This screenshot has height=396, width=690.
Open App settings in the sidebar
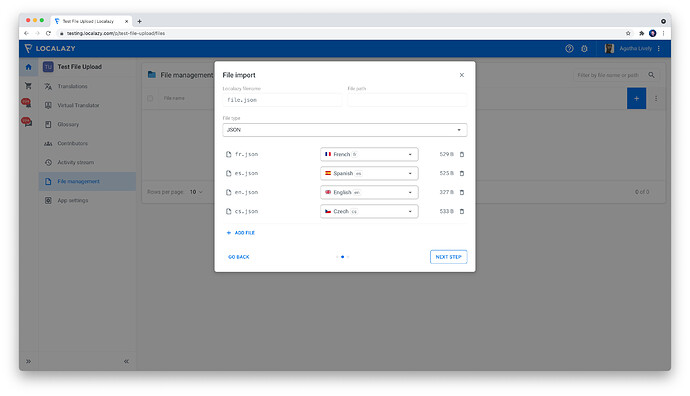tap(87, 200)
